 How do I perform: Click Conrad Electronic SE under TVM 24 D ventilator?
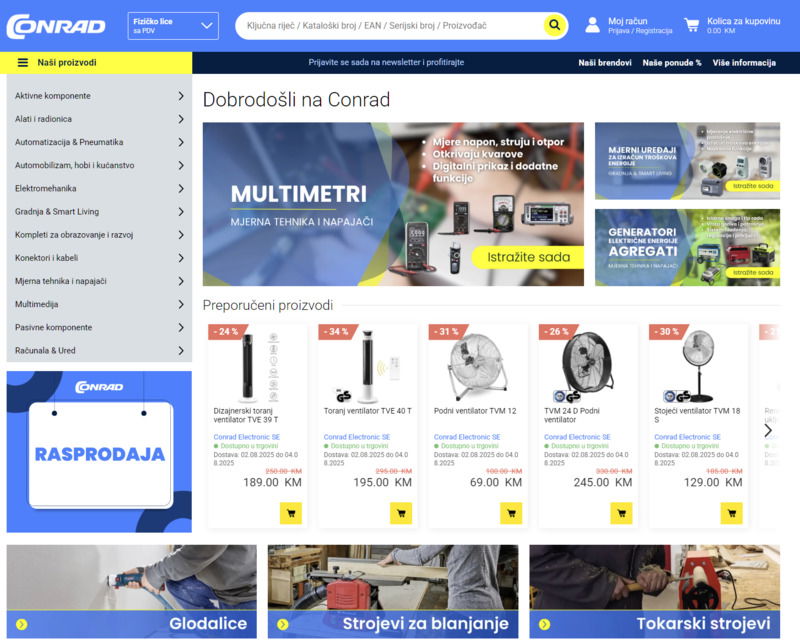point(577,437)
